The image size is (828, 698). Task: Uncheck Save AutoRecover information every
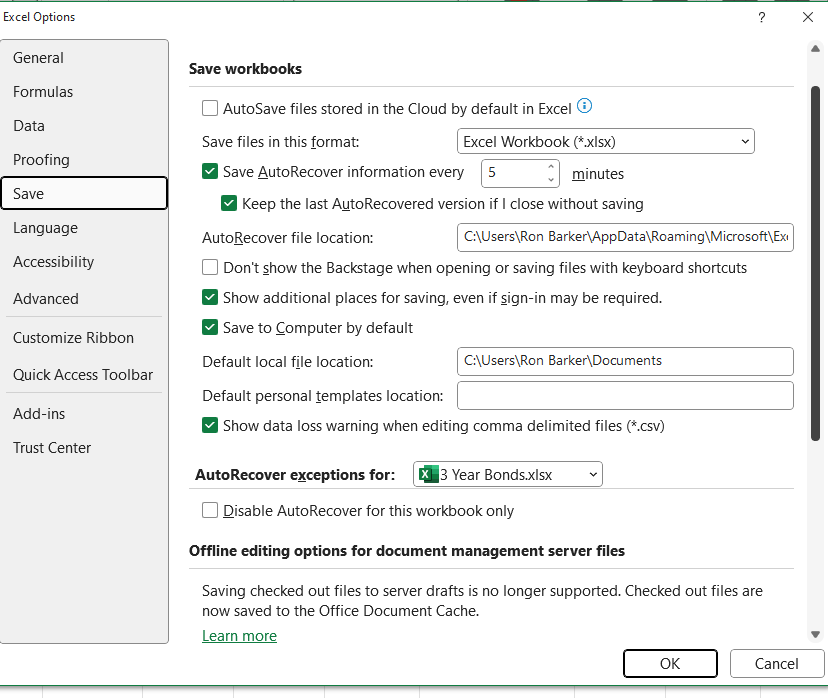click(210, 171)
